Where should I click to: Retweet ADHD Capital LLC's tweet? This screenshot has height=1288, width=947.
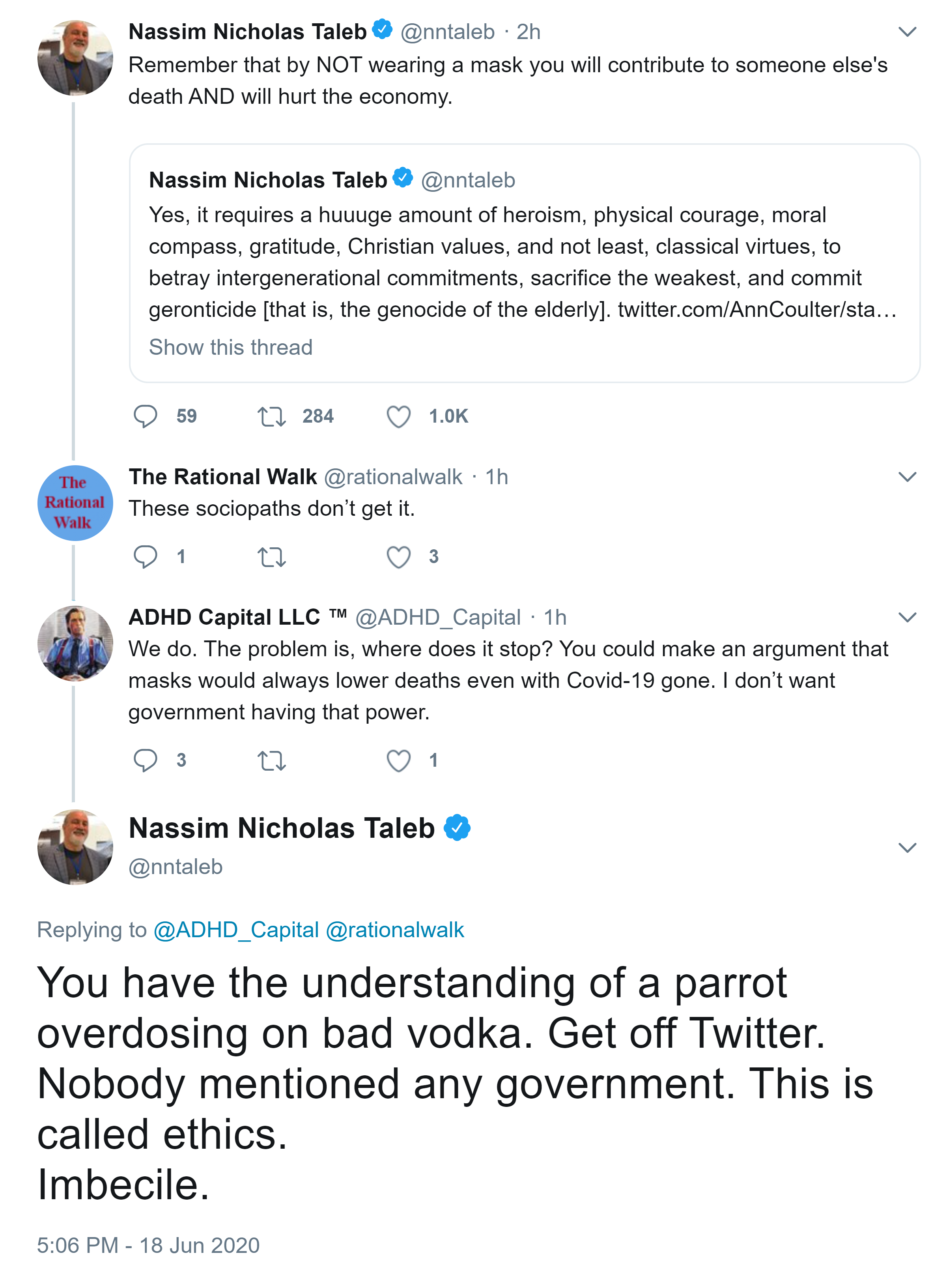pyautogui.click(x=271, y=760)
